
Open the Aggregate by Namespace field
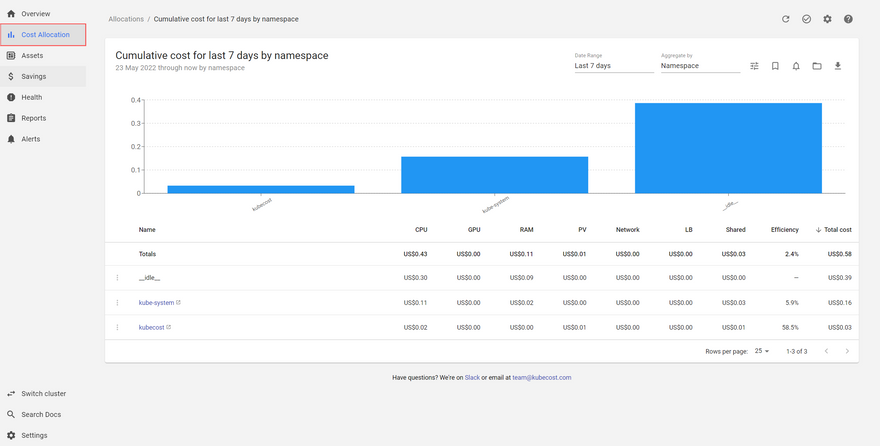tap(699, 66)
